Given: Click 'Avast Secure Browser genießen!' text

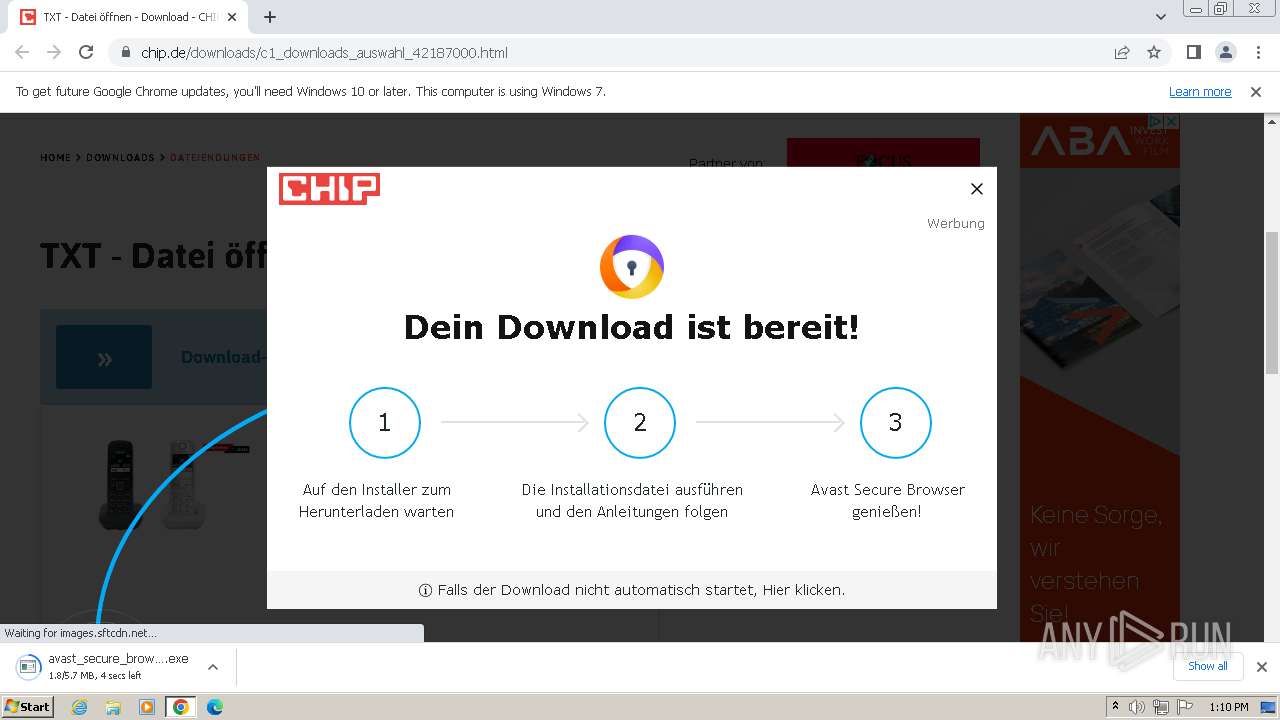Looking at the screenshot, I should point(888,501).
